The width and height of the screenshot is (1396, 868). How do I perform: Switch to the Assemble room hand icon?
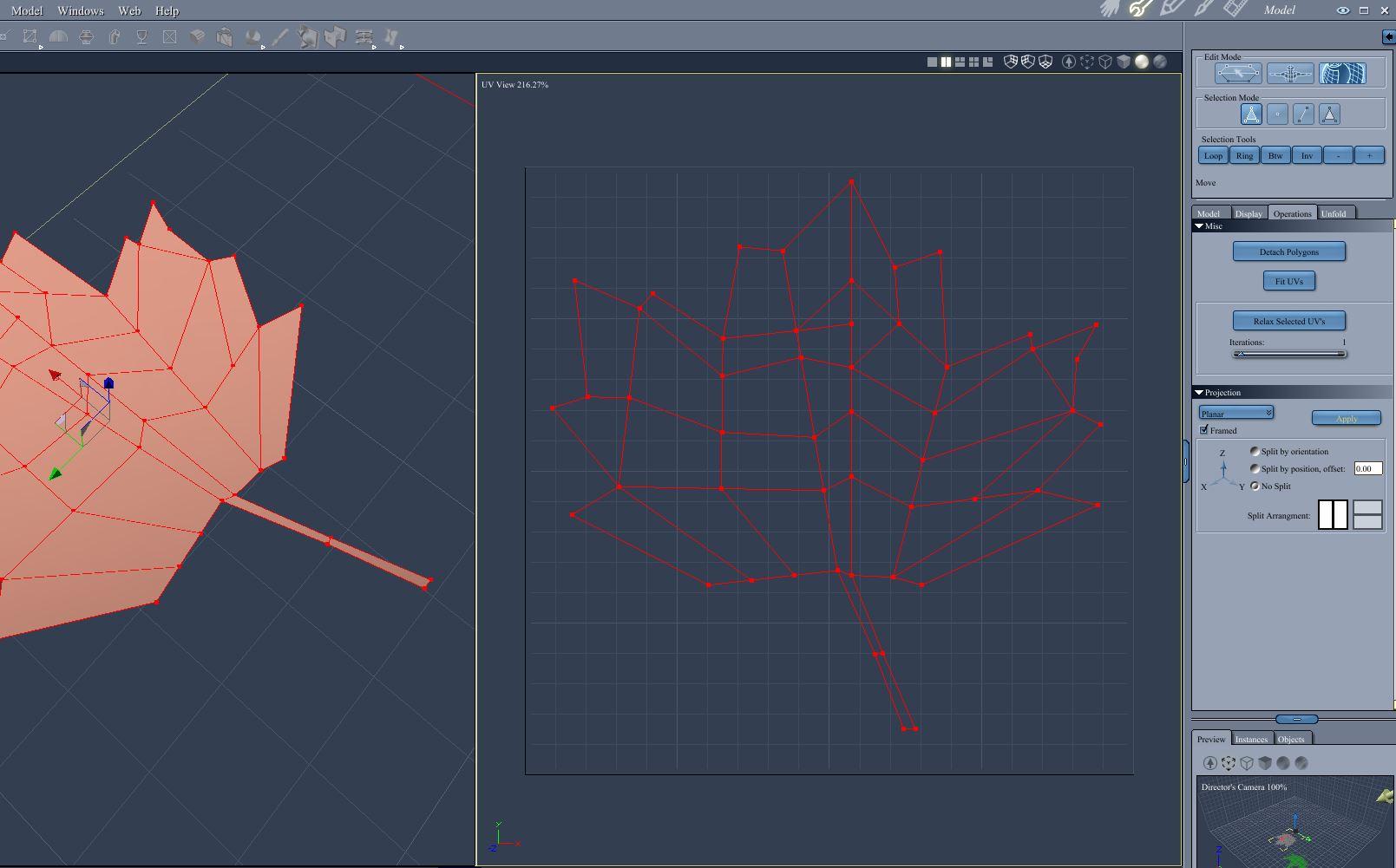tap(1110, 10)
